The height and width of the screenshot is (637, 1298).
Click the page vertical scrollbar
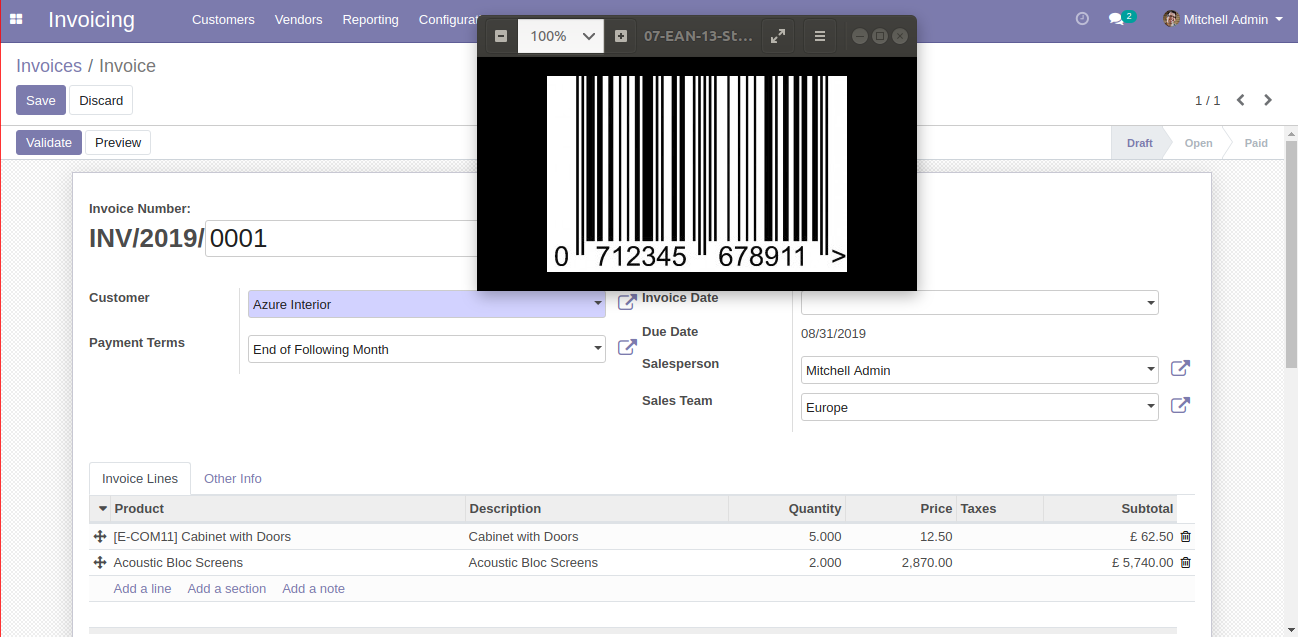point(1291,255)
